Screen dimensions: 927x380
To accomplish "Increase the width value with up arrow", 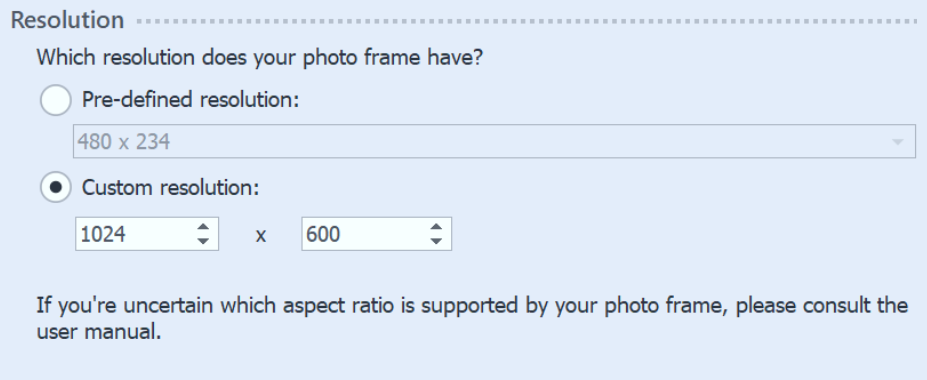I will tap(203, 227).
